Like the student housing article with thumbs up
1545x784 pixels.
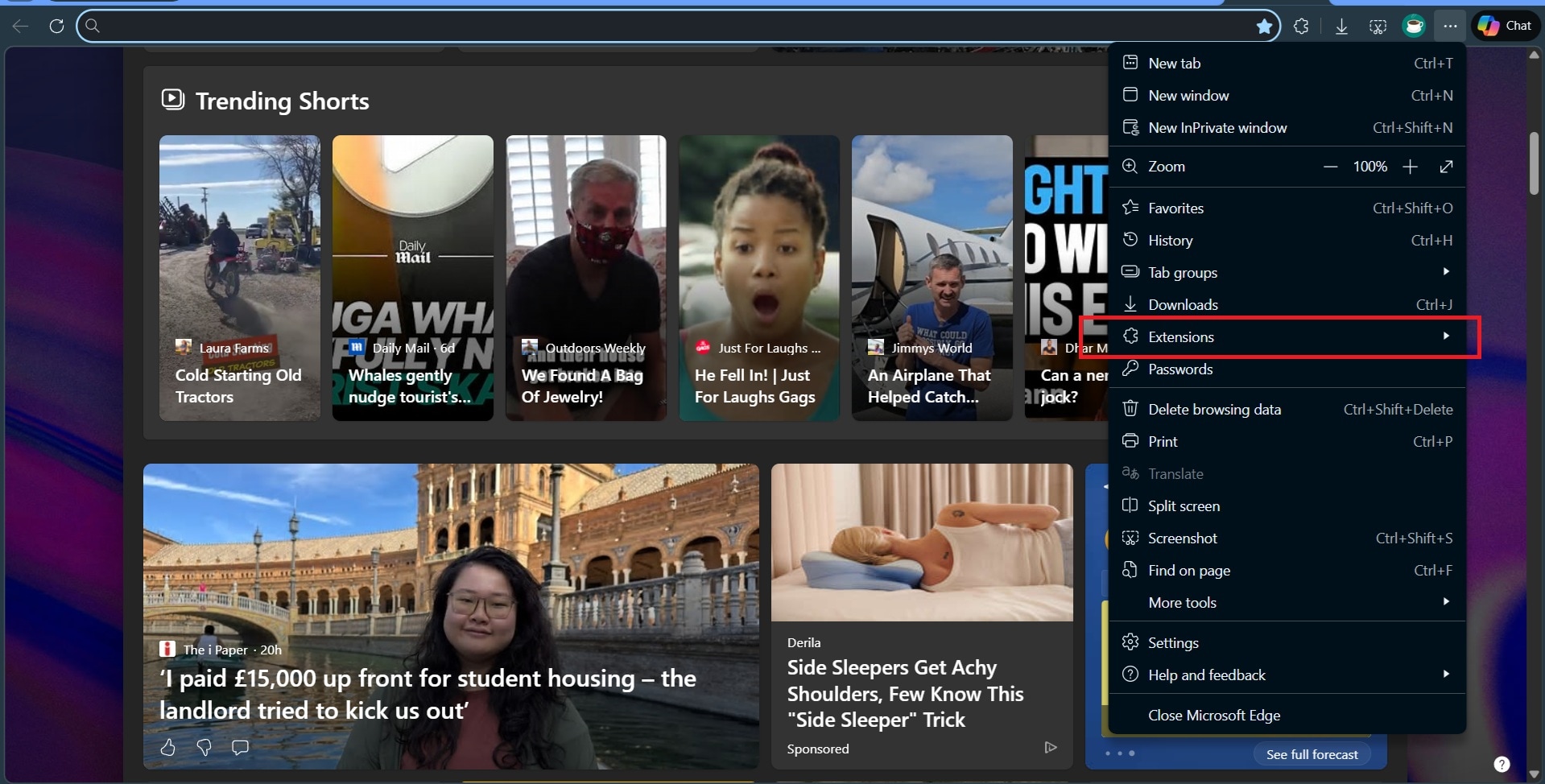click(167, 747)
